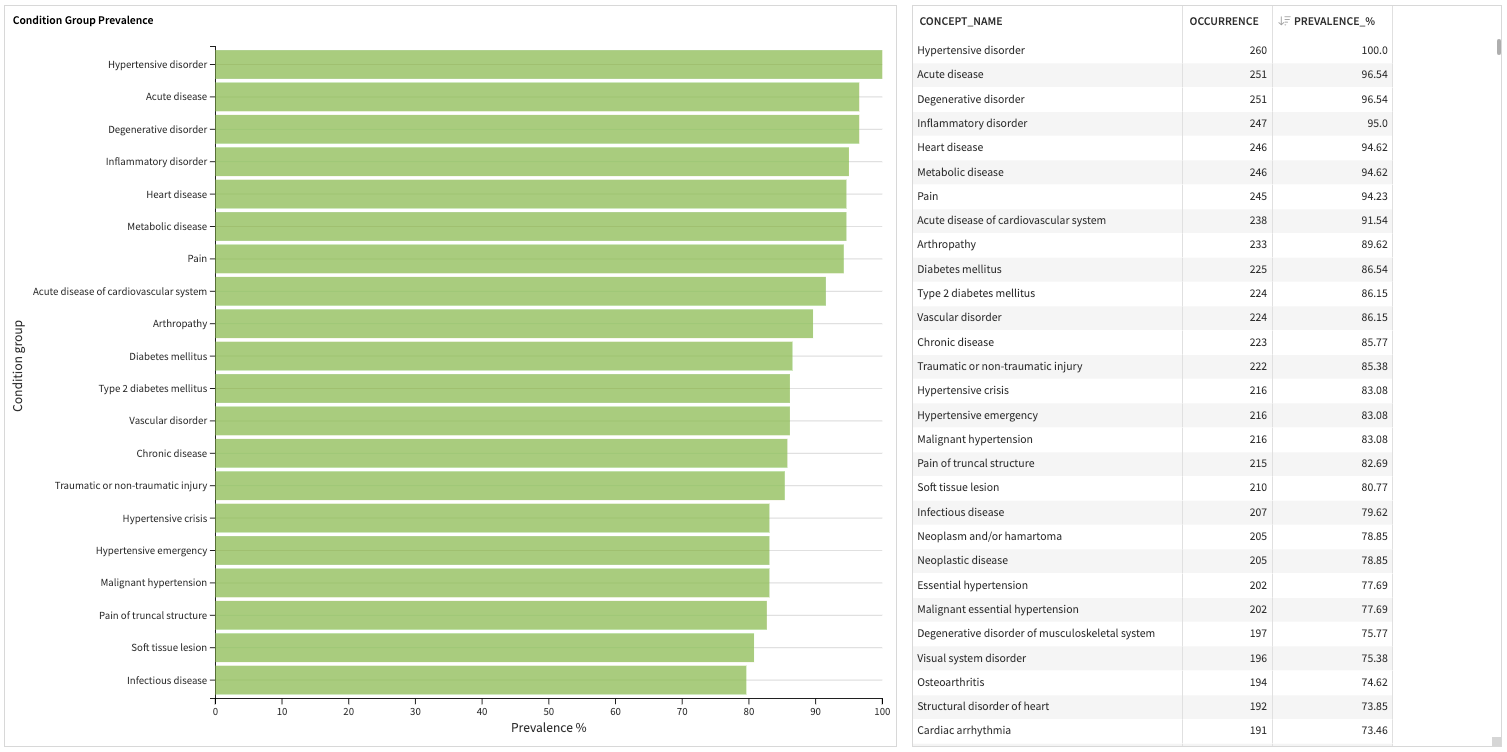Select the Essential hypertension table row
This screenshot has height=752, width=1507.
pos(1100,585)
